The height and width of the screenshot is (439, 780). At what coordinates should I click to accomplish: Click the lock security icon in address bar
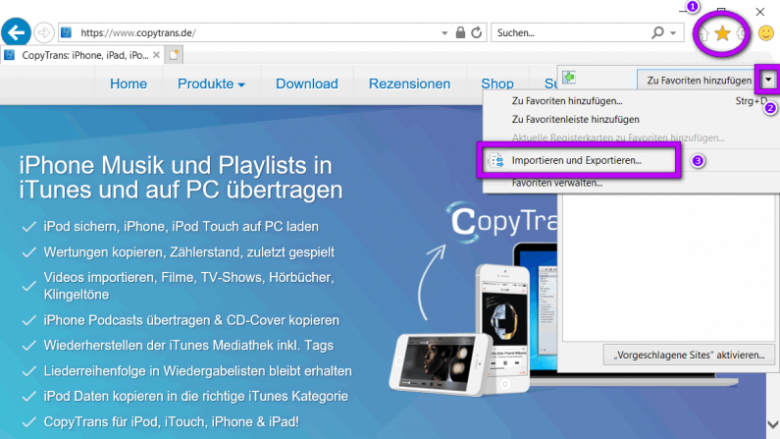pos(460,33)
